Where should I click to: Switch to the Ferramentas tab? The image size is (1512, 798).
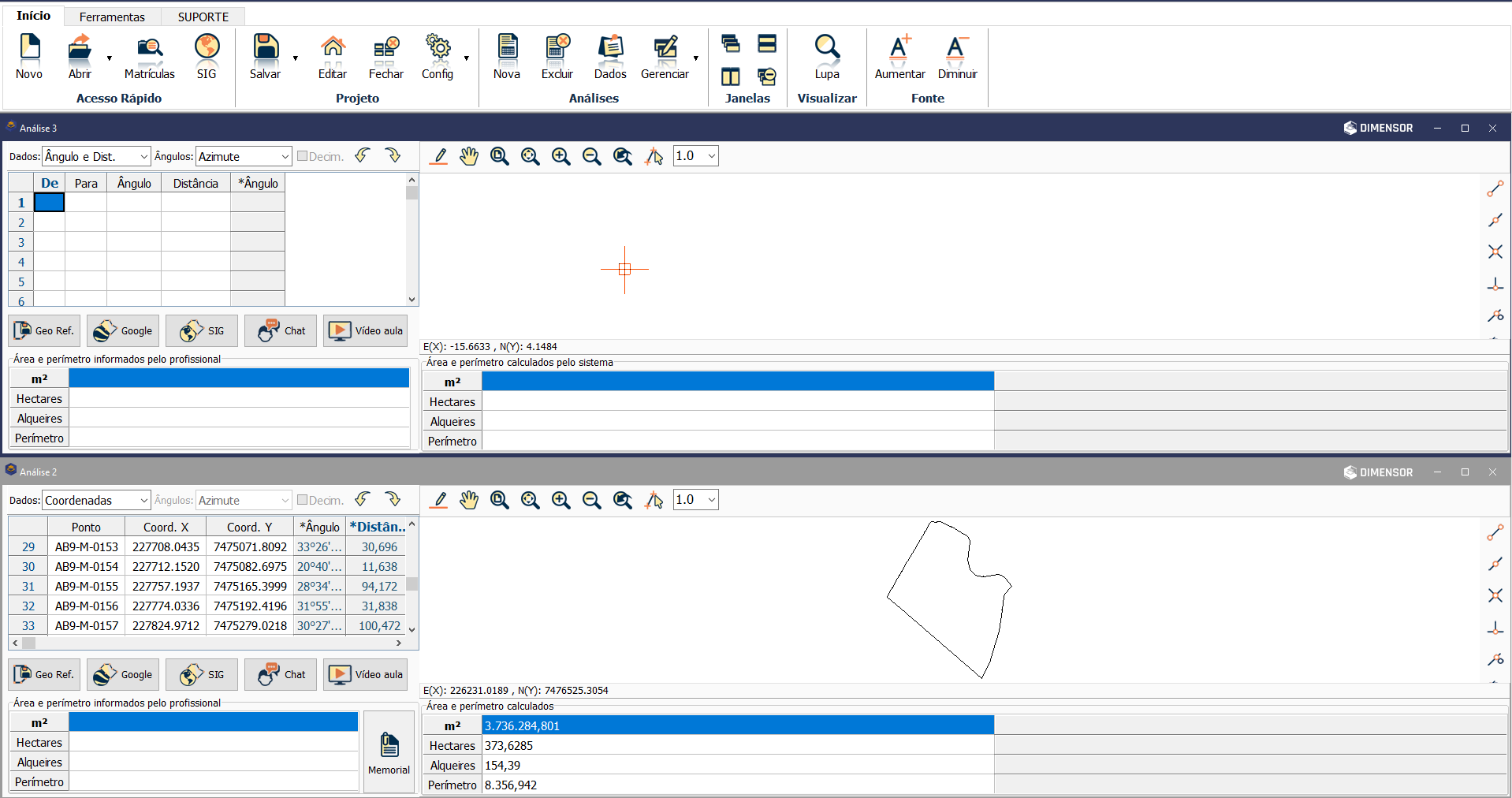112,17
